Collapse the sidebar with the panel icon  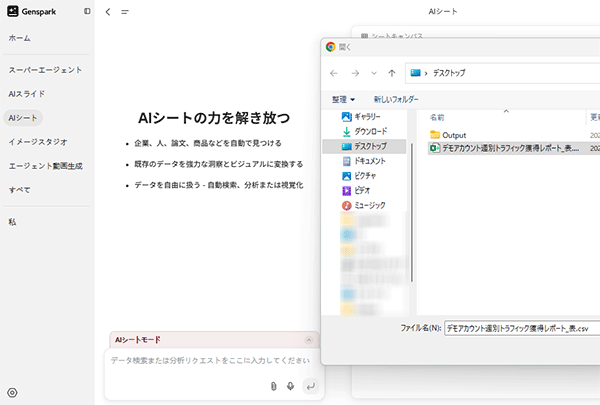(87, 11)
